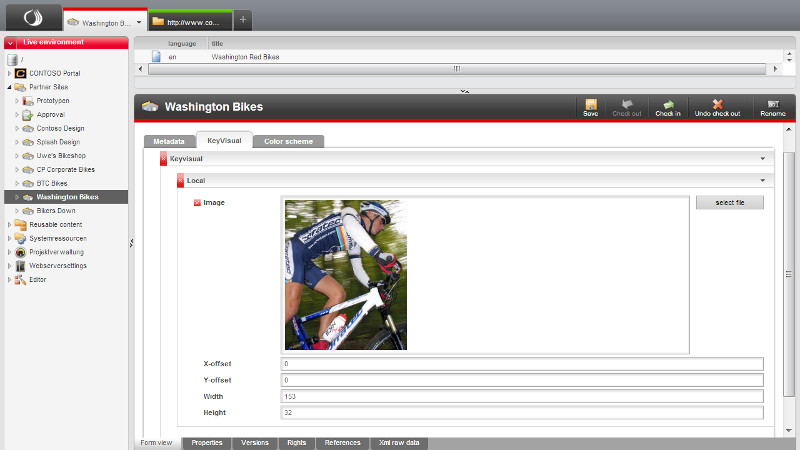800x450 pixels.
Task: Toggle the red box beside Local header
Action: [x=180, y=181]
